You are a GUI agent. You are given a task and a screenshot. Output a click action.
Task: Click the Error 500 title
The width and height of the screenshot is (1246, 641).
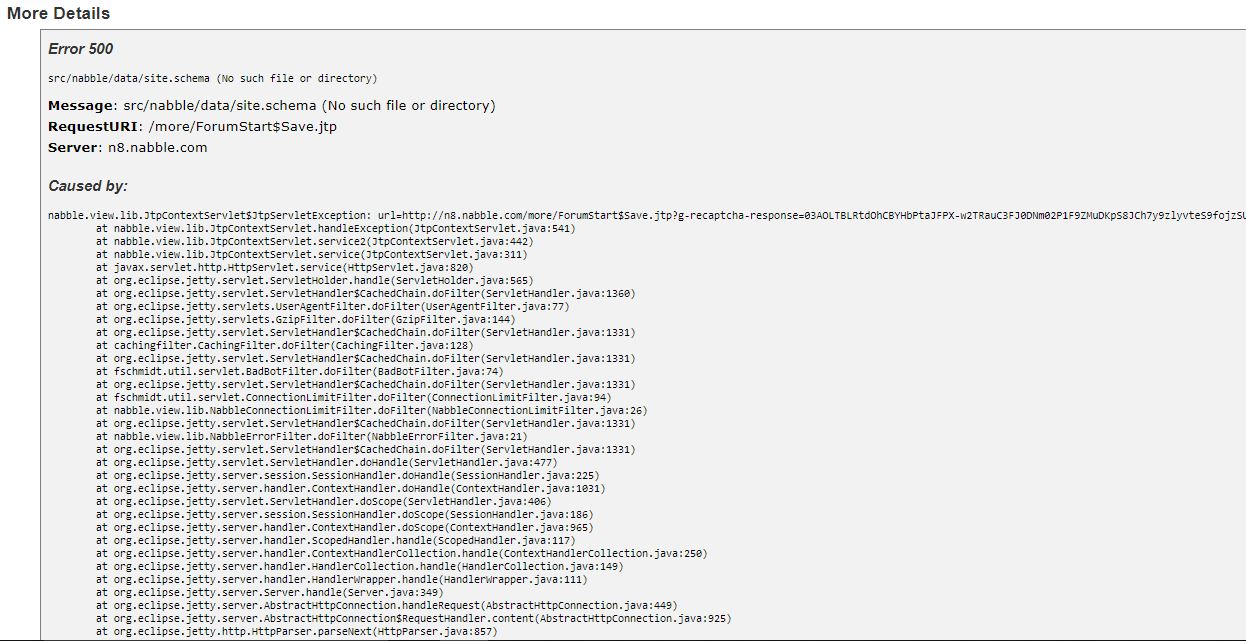point(81,49)
